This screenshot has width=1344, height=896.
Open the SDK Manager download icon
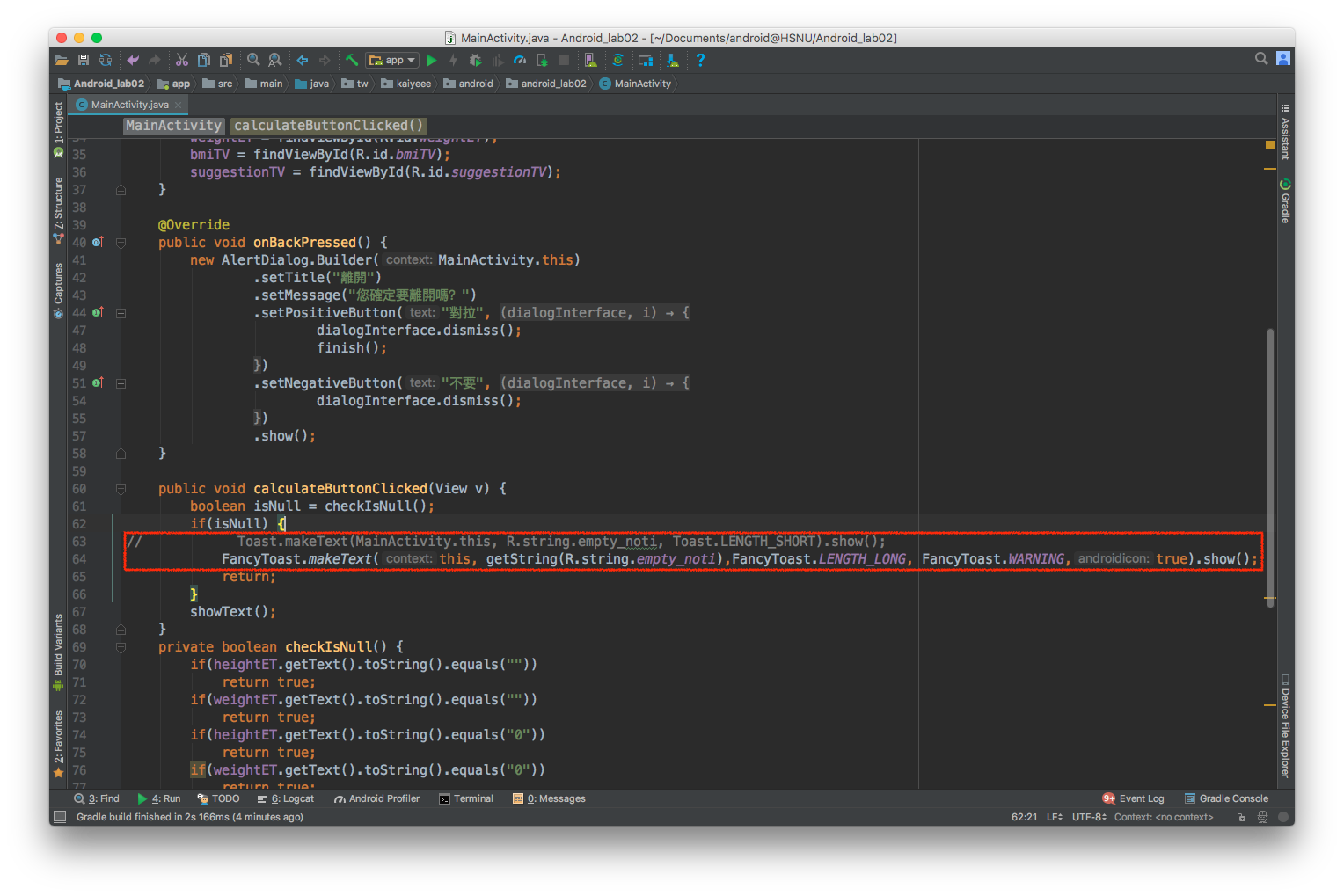coord(673,61)
